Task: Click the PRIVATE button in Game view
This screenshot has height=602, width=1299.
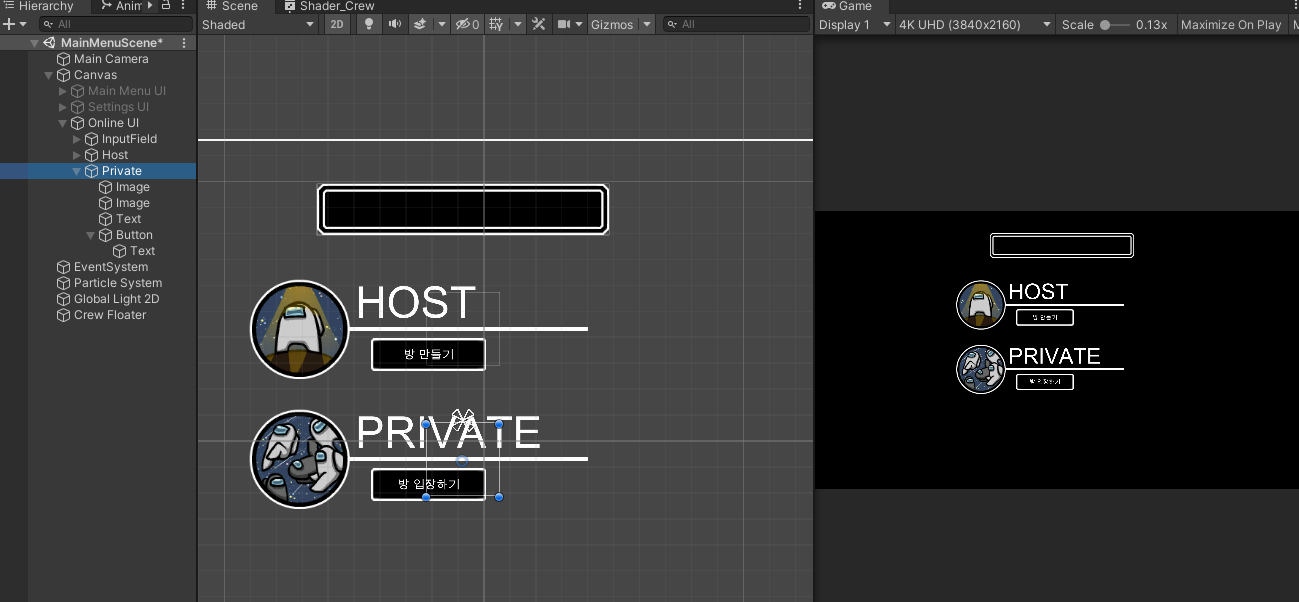Action: pyautogui.click(x=1044, y=381)
